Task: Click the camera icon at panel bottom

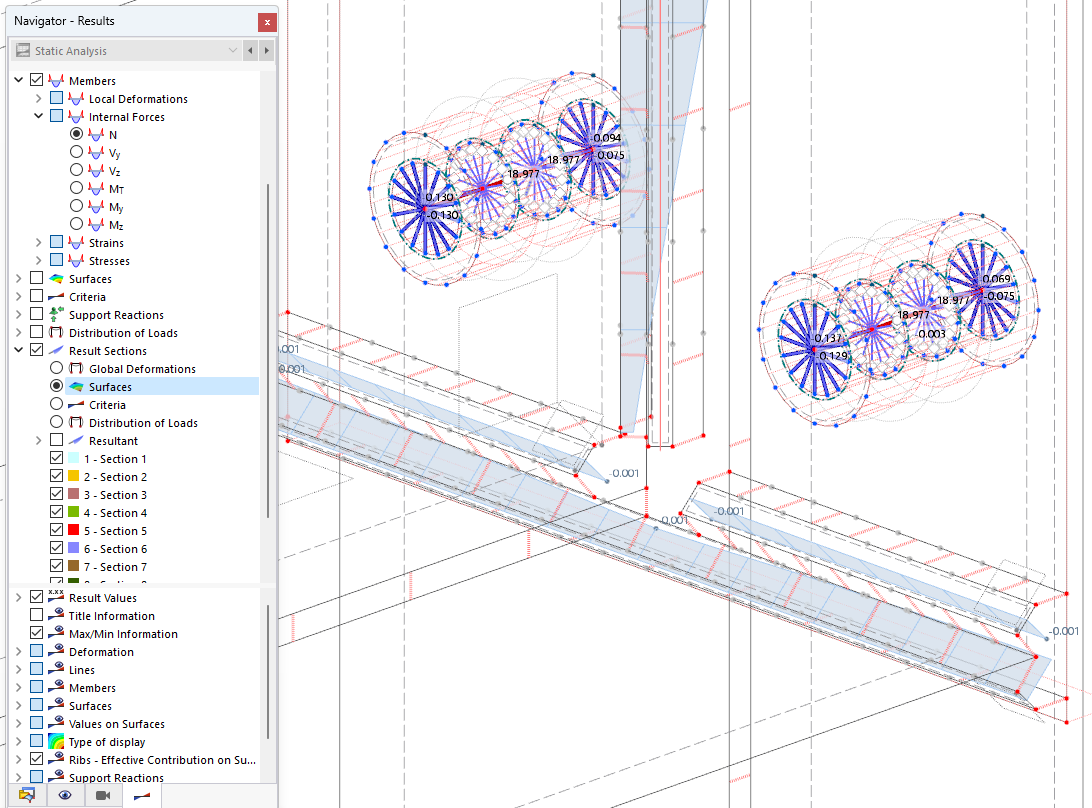Action: (x=103, y=793)
